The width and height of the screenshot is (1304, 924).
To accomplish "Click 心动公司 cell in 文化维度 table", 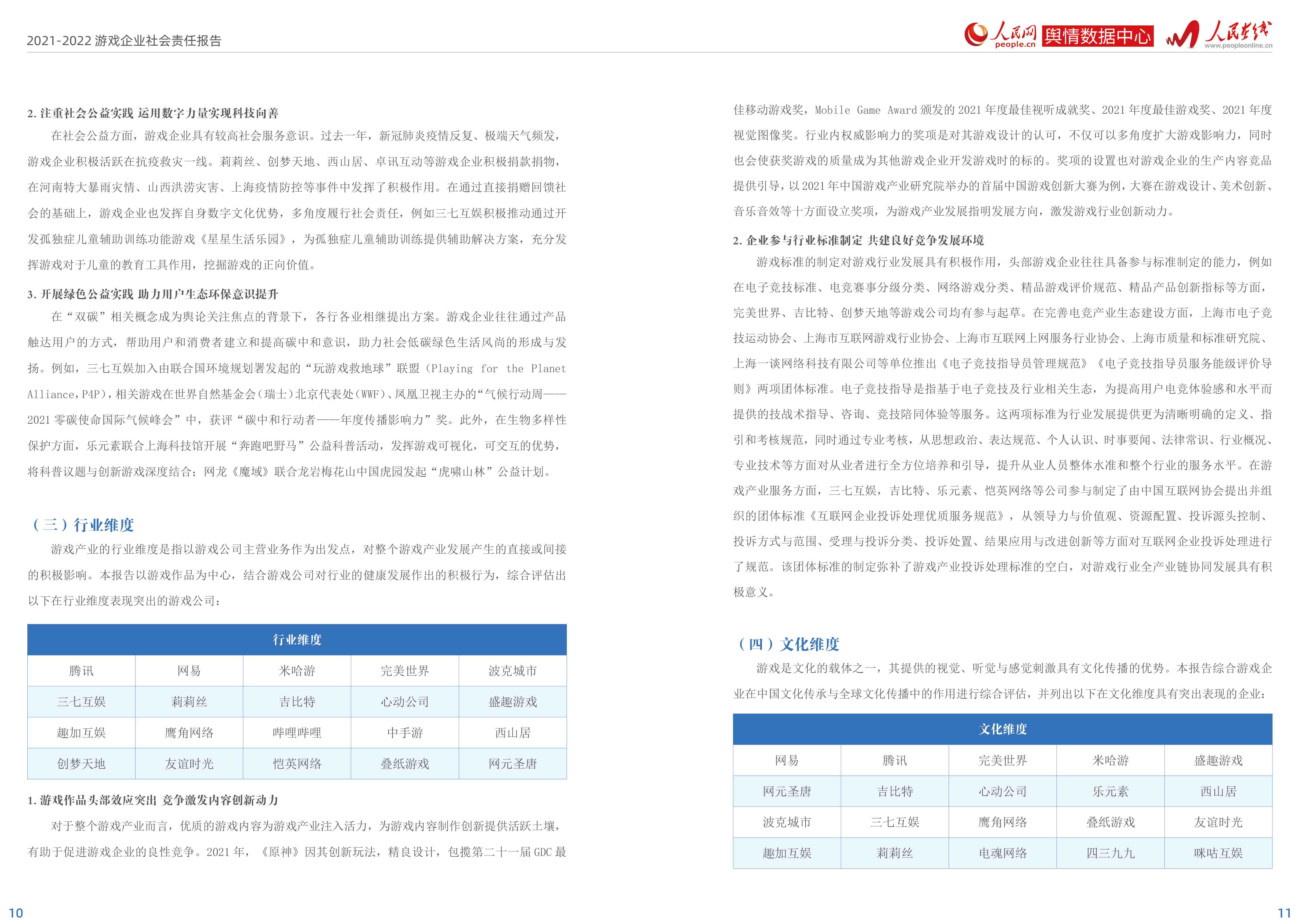I will pos(1002,791).
